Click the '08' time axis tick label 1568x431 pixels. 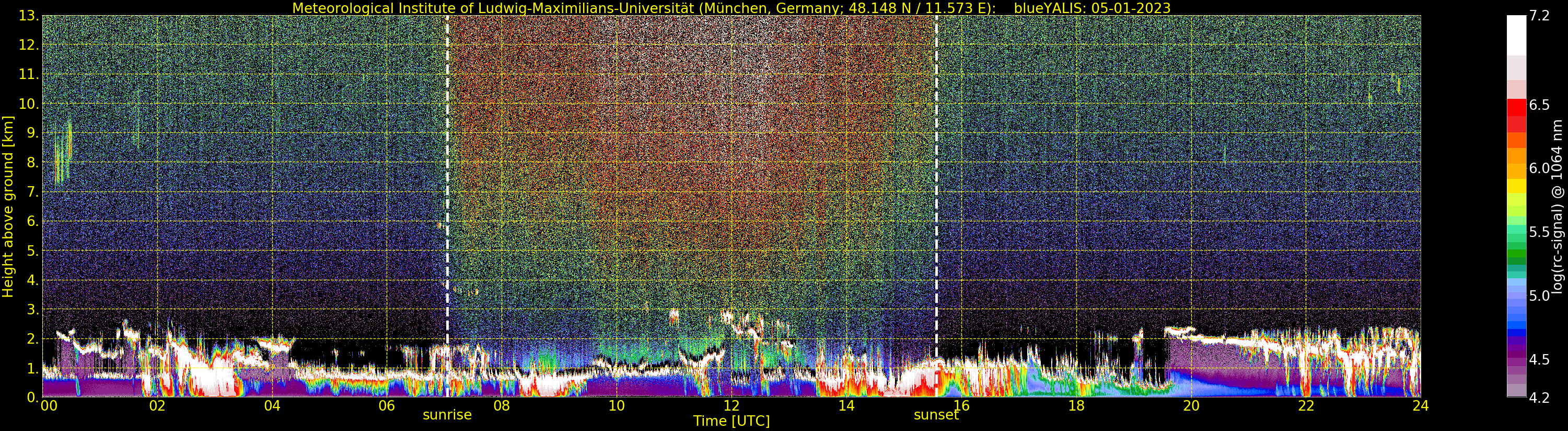coord(502,406)
